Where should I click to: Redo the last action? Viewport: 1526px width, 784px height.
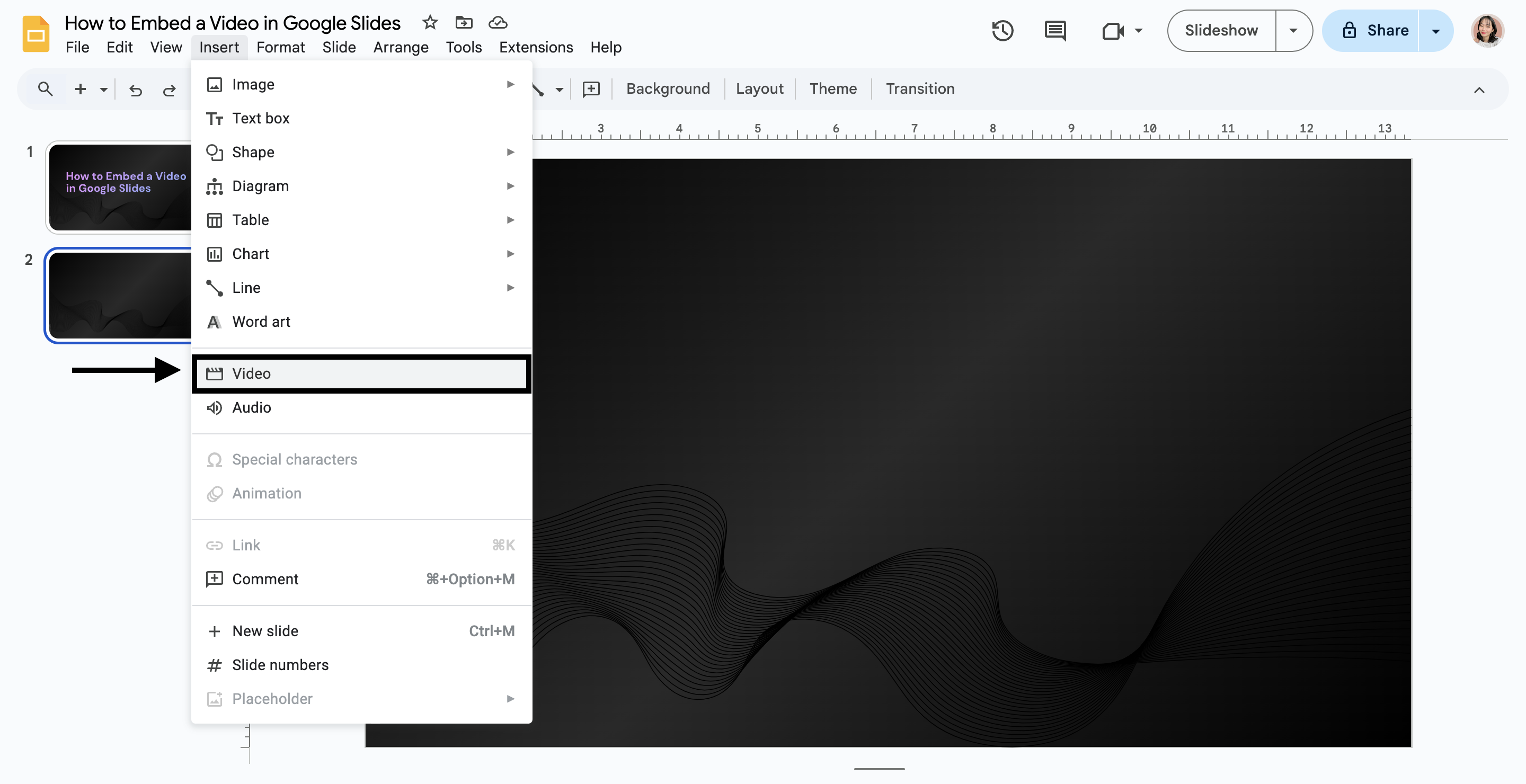(170, 90)
